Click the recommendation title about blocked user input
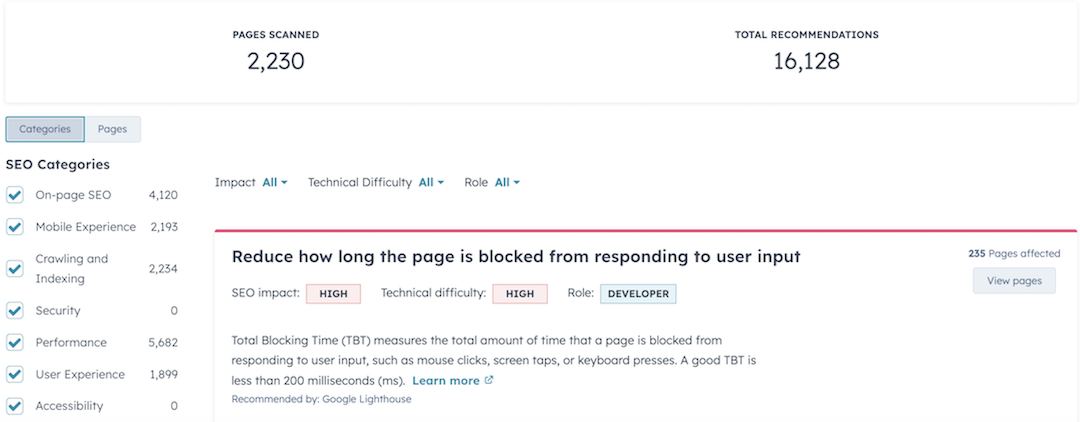The image size is (1080, 422). (x=516, y=256)
